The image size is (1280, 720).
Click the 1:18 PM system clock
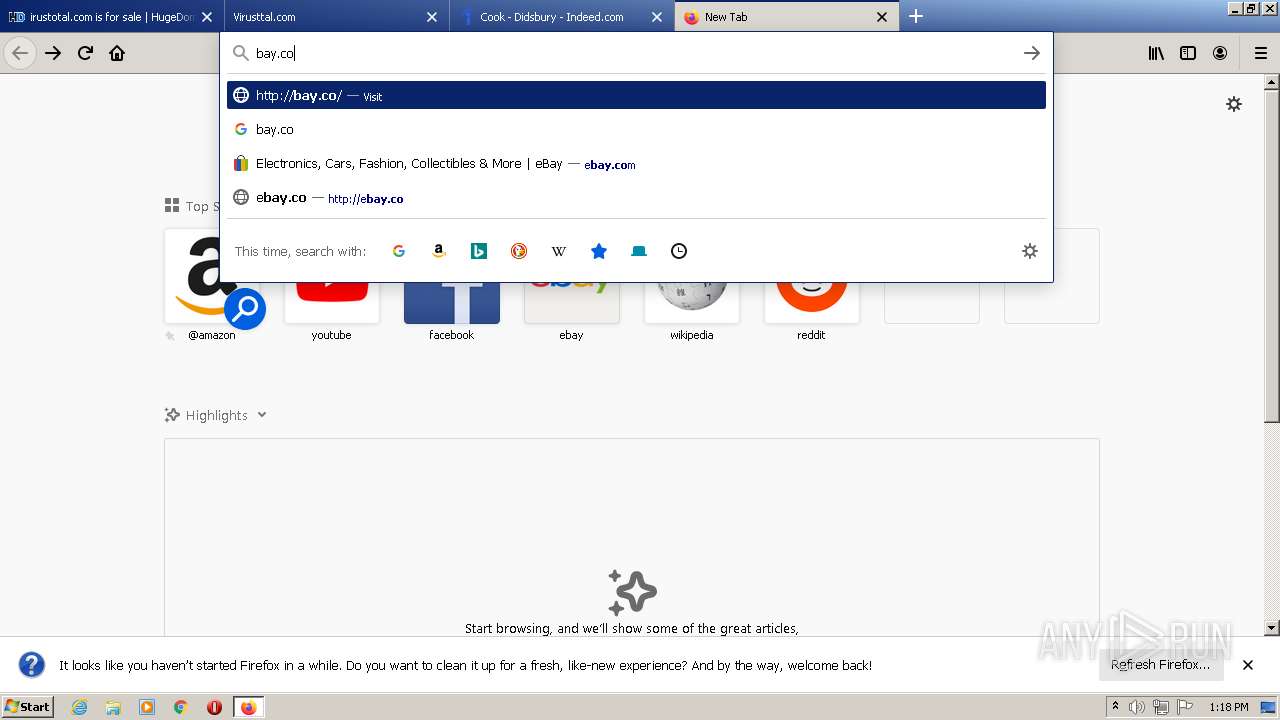coord(1229,707)
